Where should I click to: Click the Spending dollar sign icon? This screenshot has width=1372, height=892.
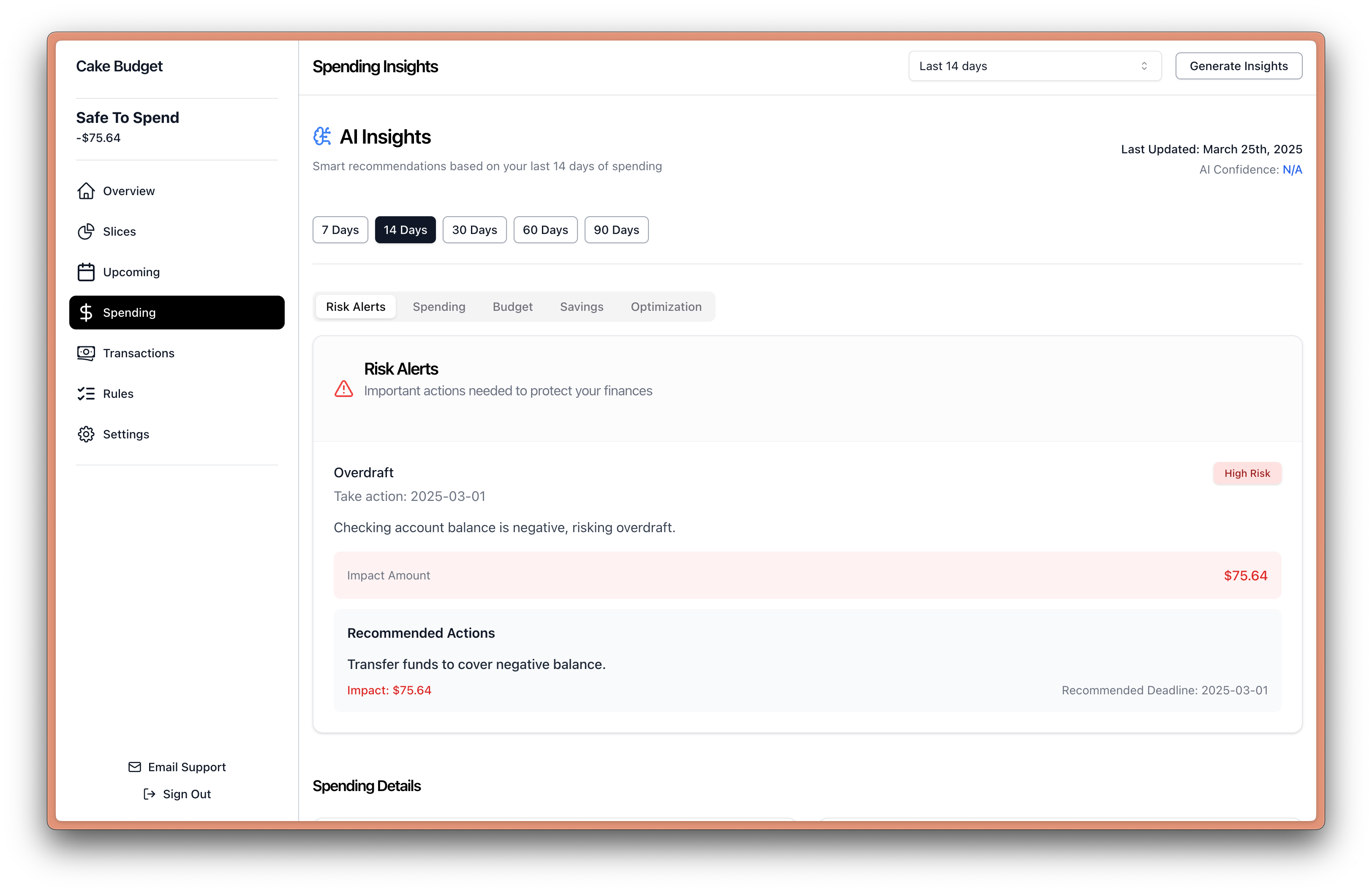(x=86, y=312)
